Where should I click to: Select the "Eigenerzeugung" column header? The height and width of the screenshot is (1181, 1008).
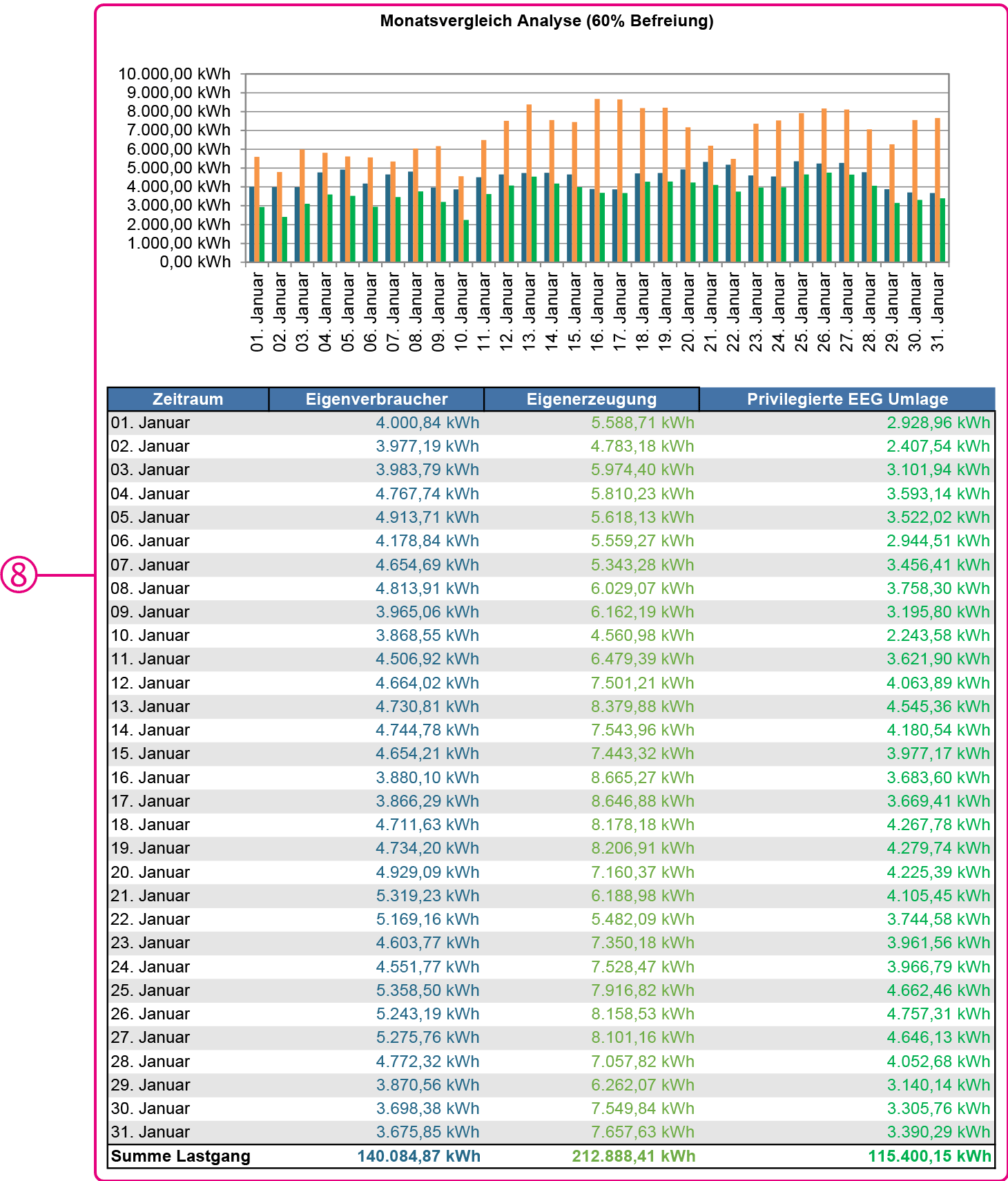[x=591, y=399]
